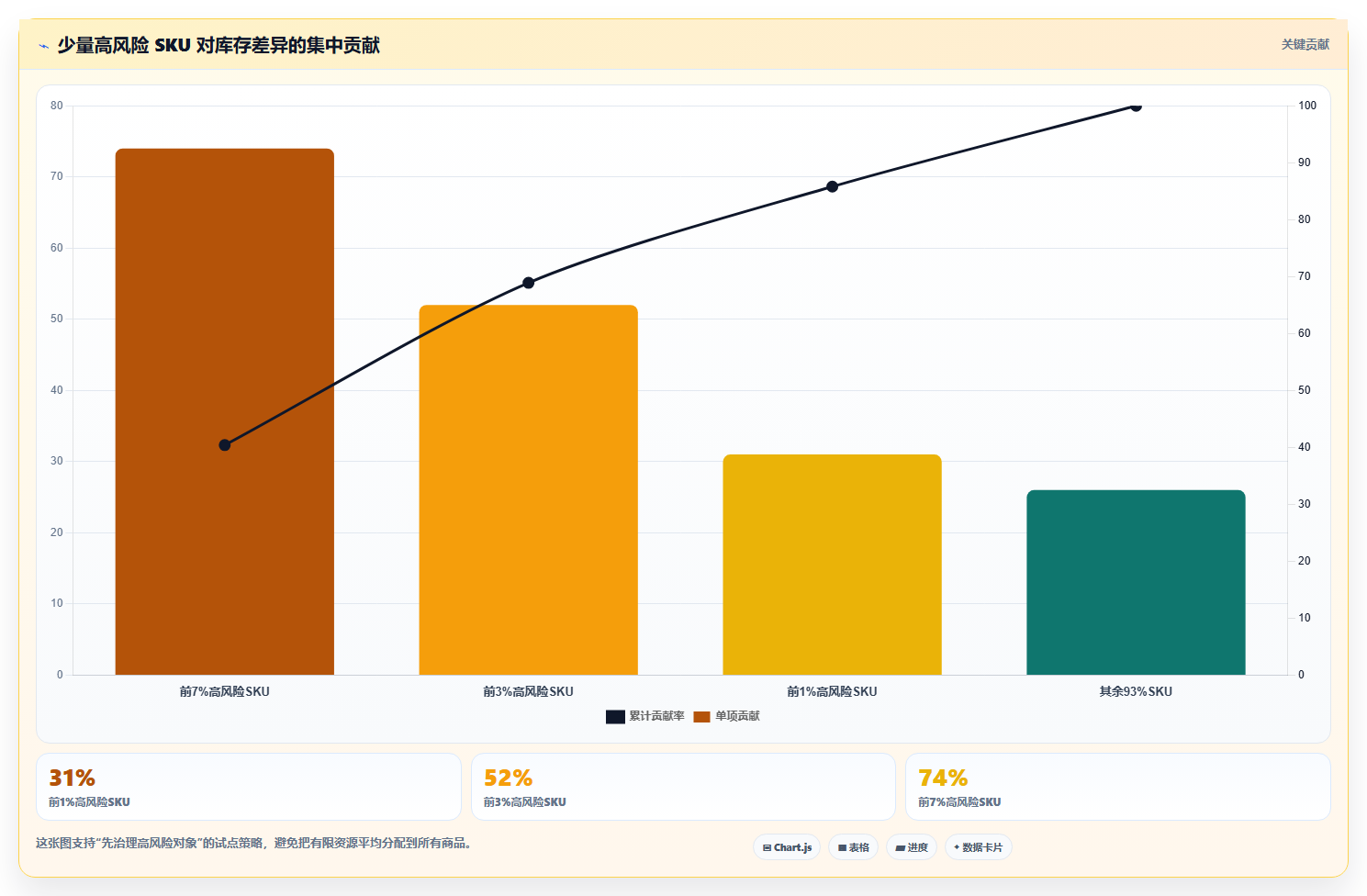Click the 关键贡献 label in header
Screen dimensions: 1367x896
tap(1305, 44)
